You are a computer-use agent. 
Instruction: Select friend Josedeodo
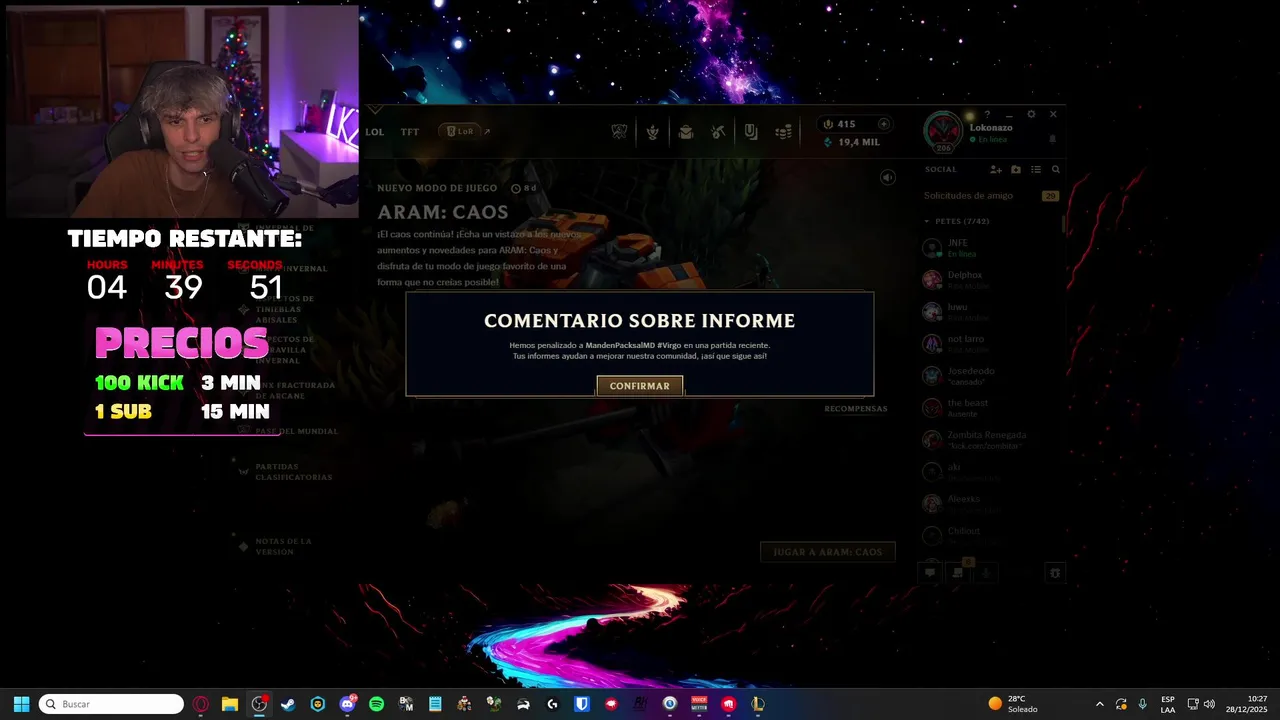click(990, 376)
